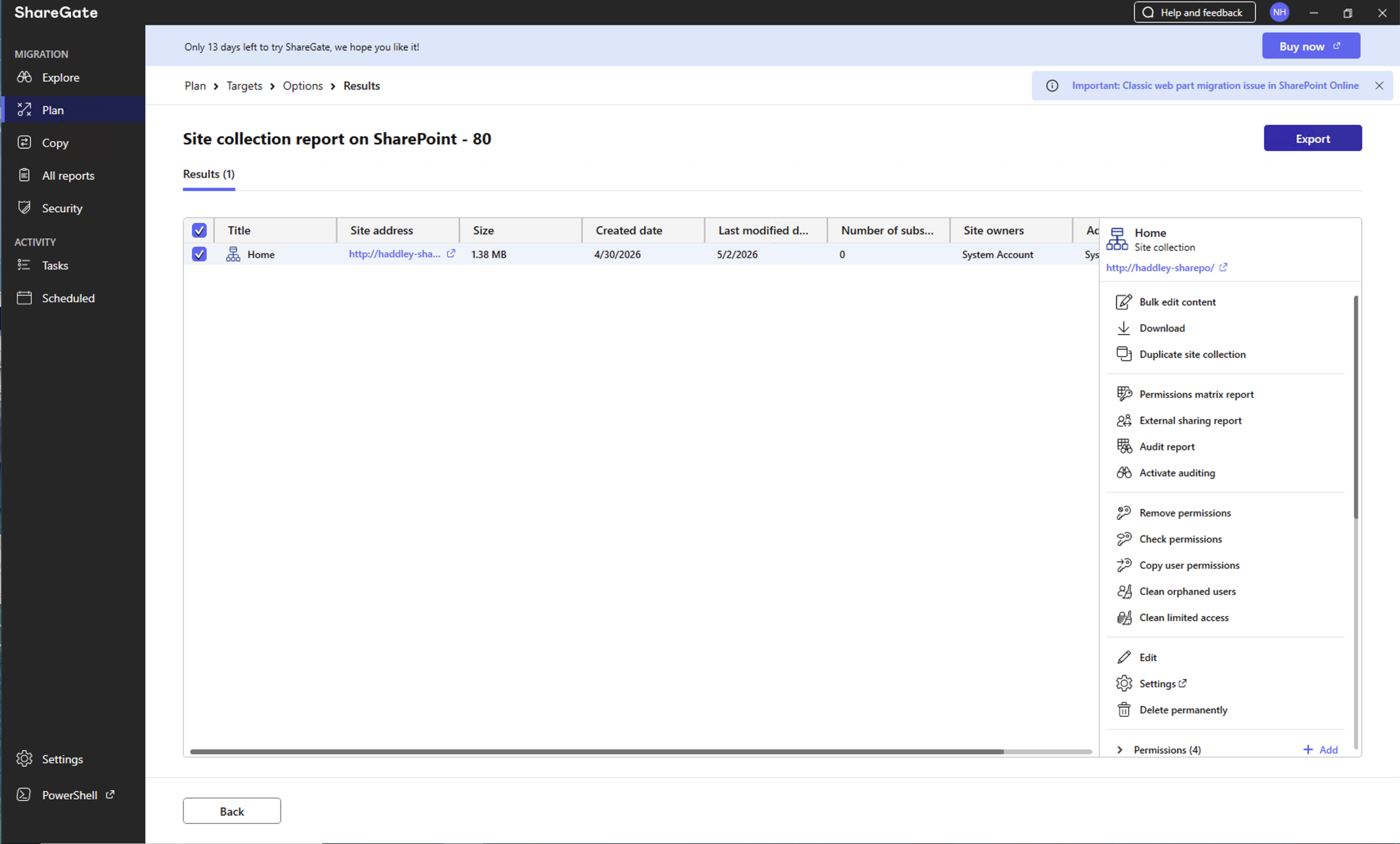Select the Home title cell
Viewport: 1400px width, 844px height.
point(260,254)
